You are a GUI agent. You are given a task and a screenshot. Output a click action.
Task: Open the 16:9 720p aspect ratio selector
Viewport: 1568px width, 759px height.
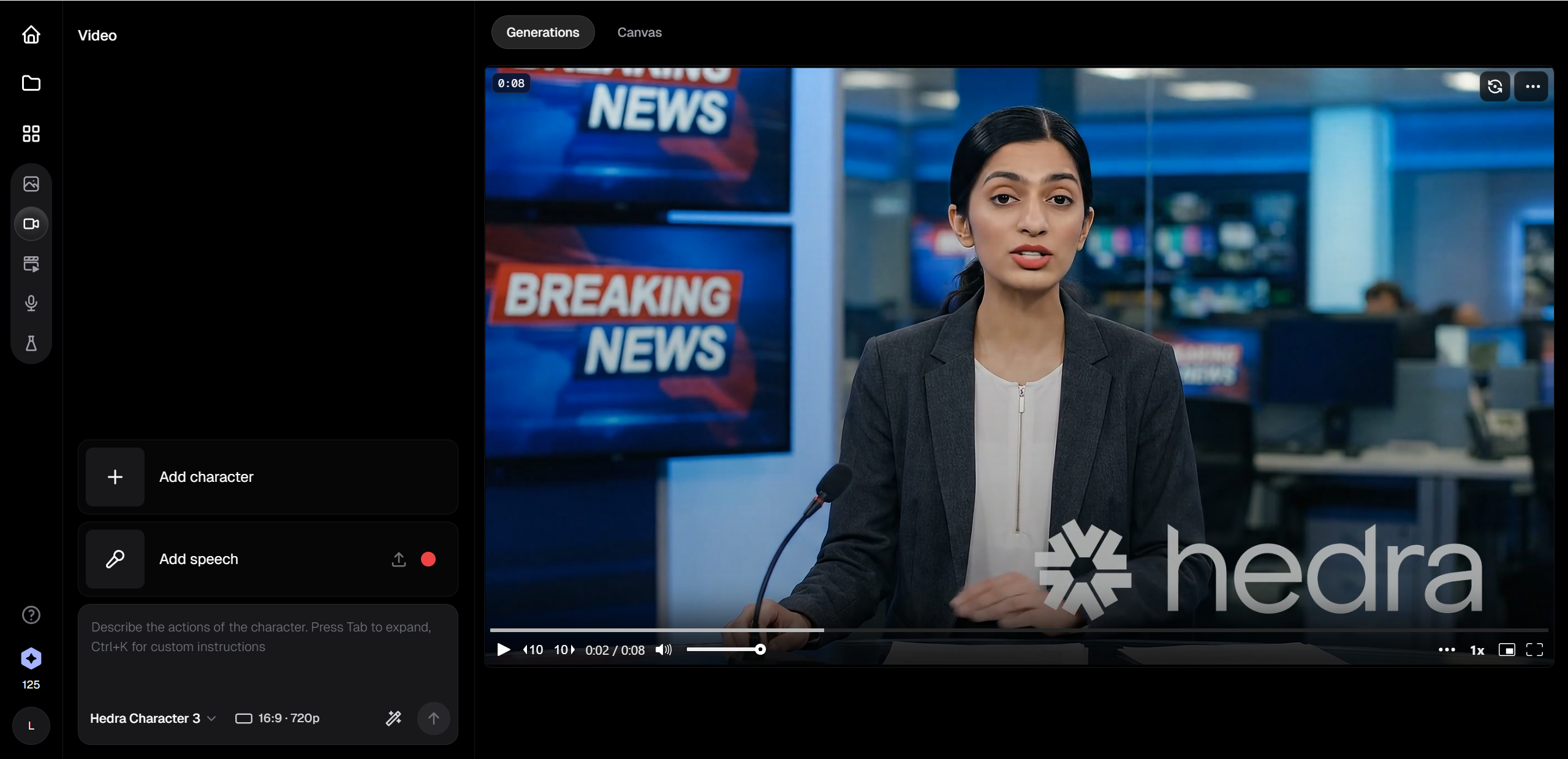[x=278, y=718]
